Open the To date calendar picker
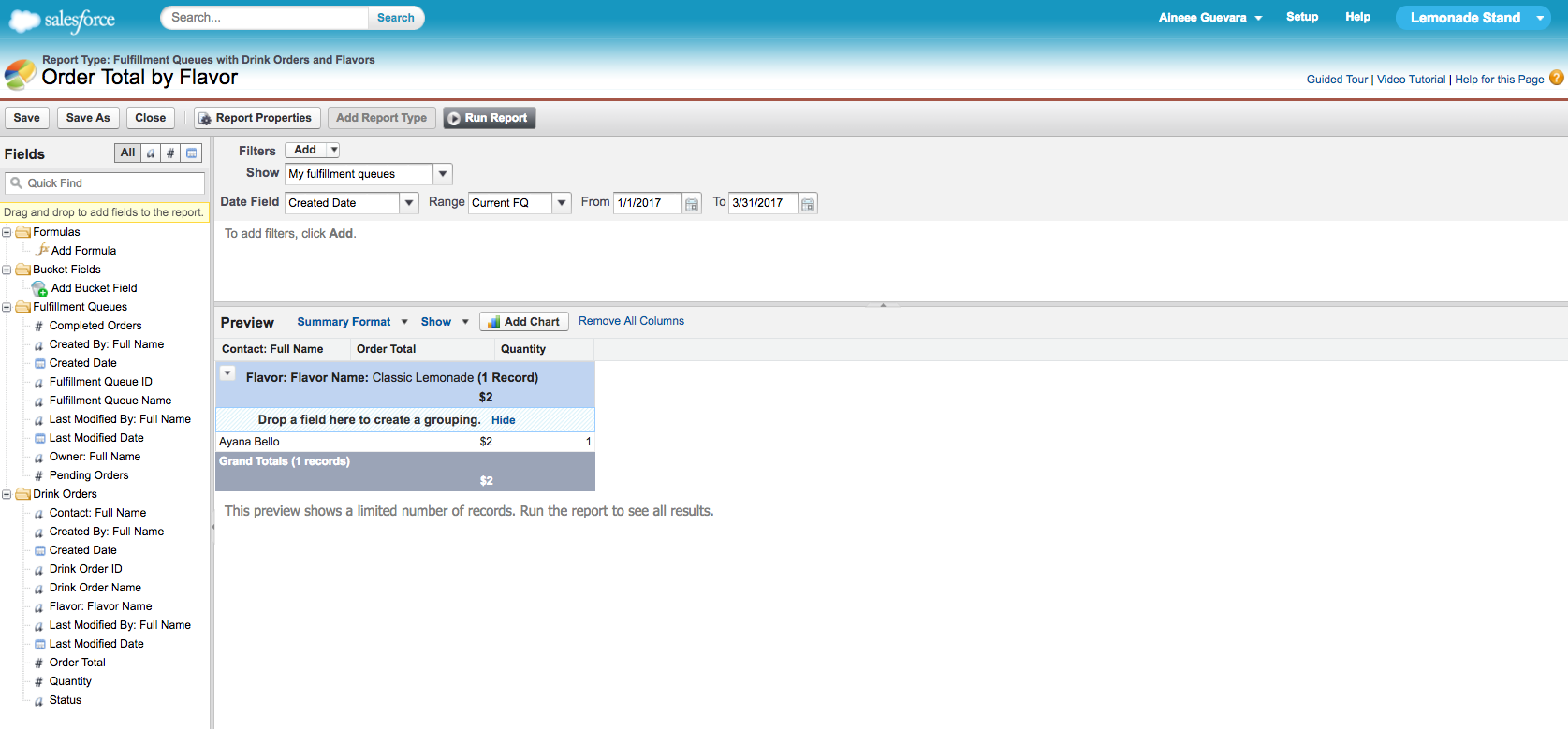1568x729 pixels. (x=808, y=204)
